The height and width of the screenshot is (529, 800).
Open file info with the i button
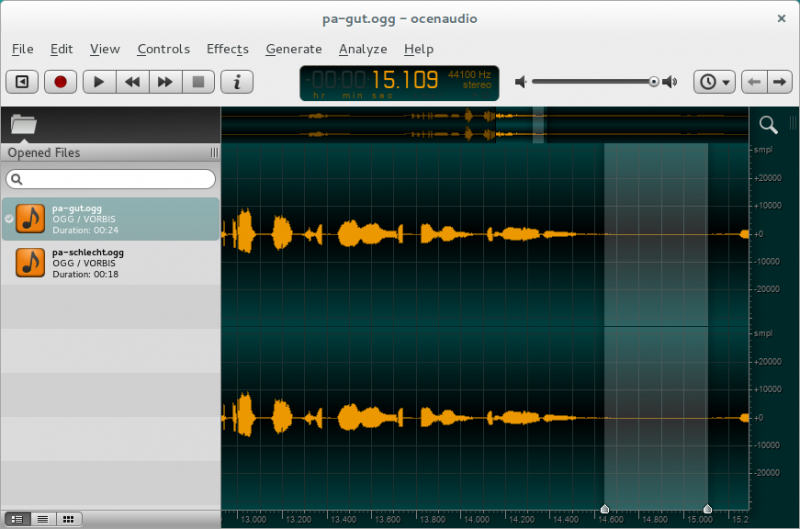[x=237, y=82]
